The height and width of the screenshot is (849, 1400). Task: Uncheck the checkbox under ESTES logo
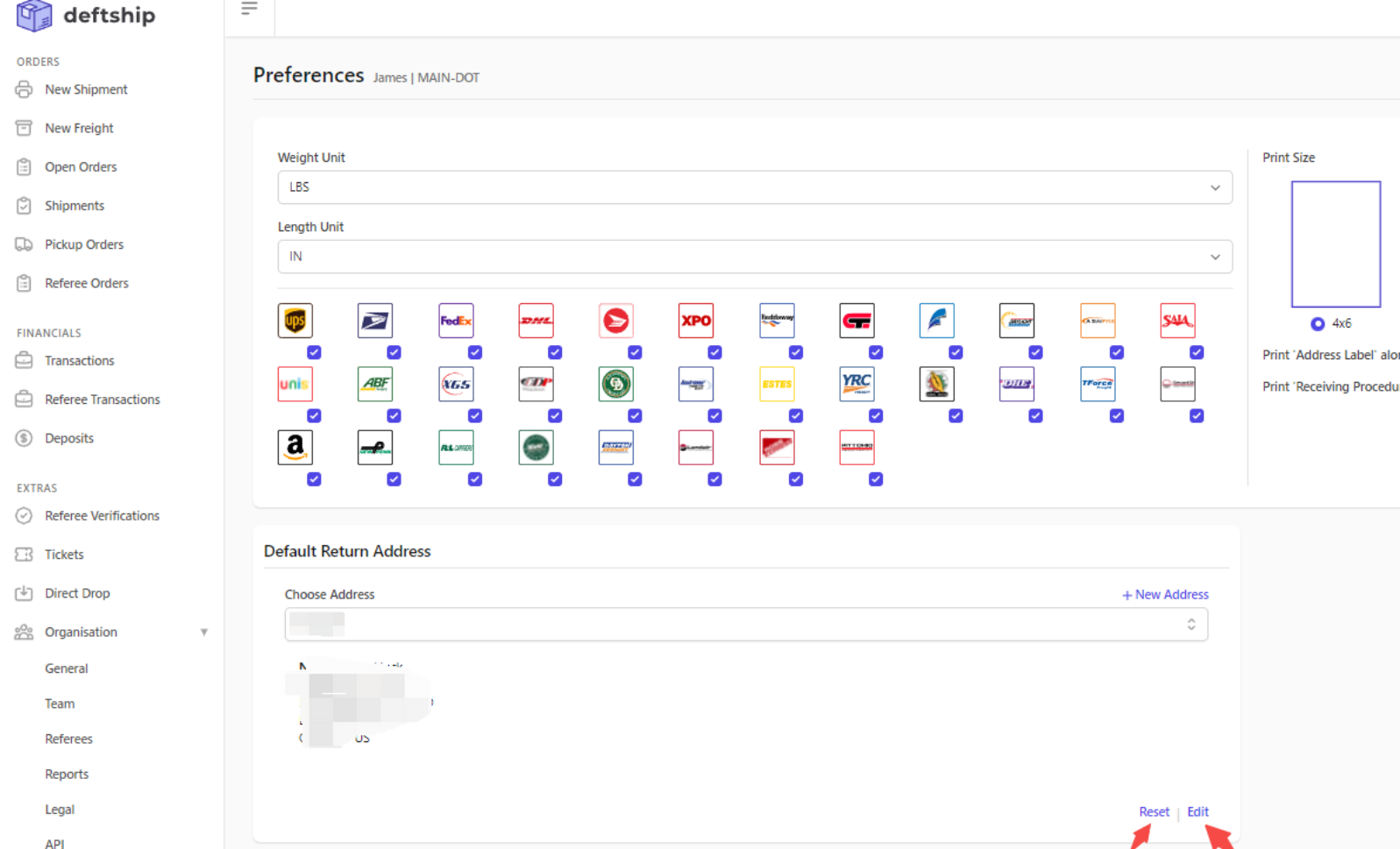796,415
